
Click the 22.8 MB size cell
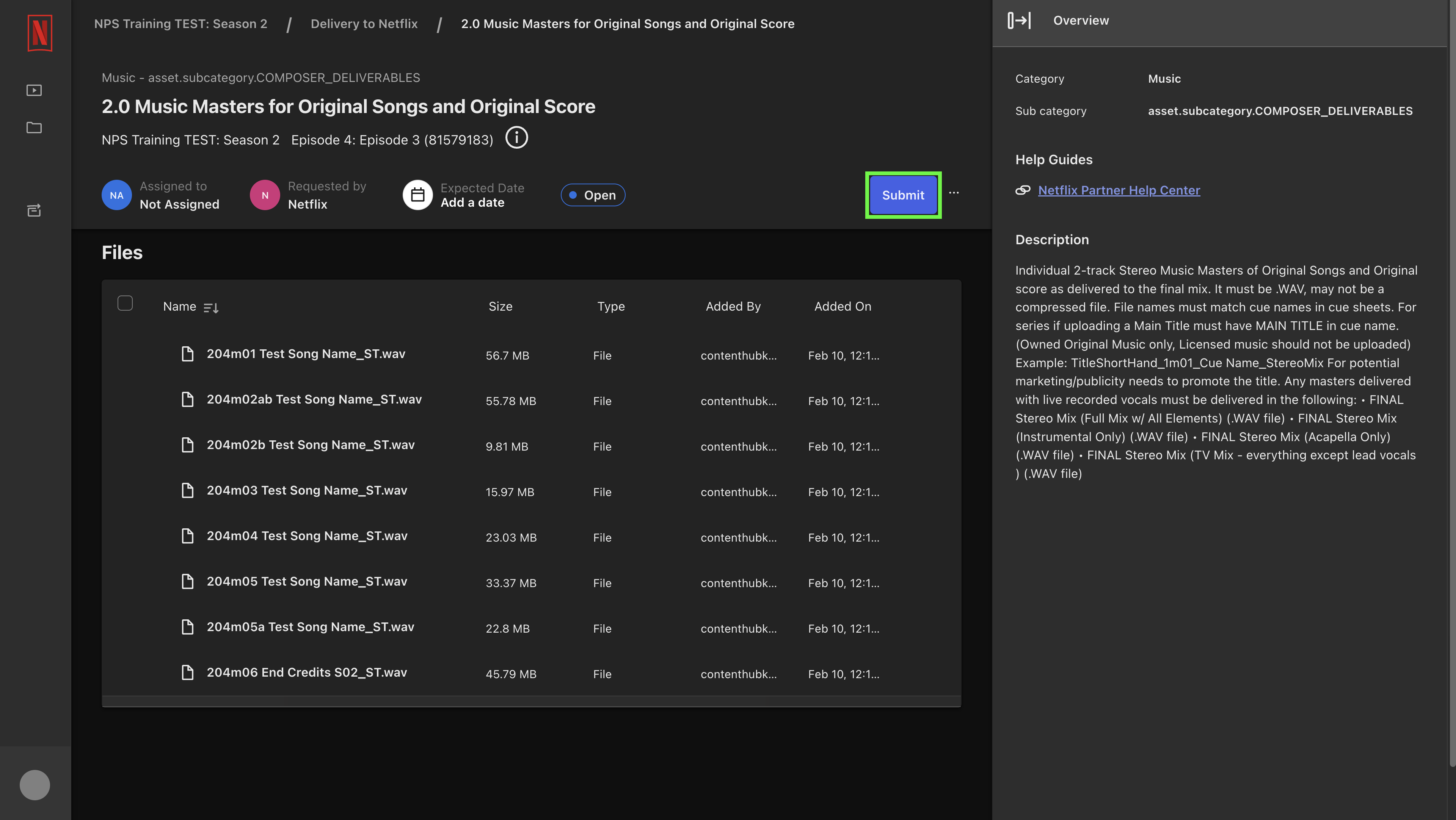508,629
